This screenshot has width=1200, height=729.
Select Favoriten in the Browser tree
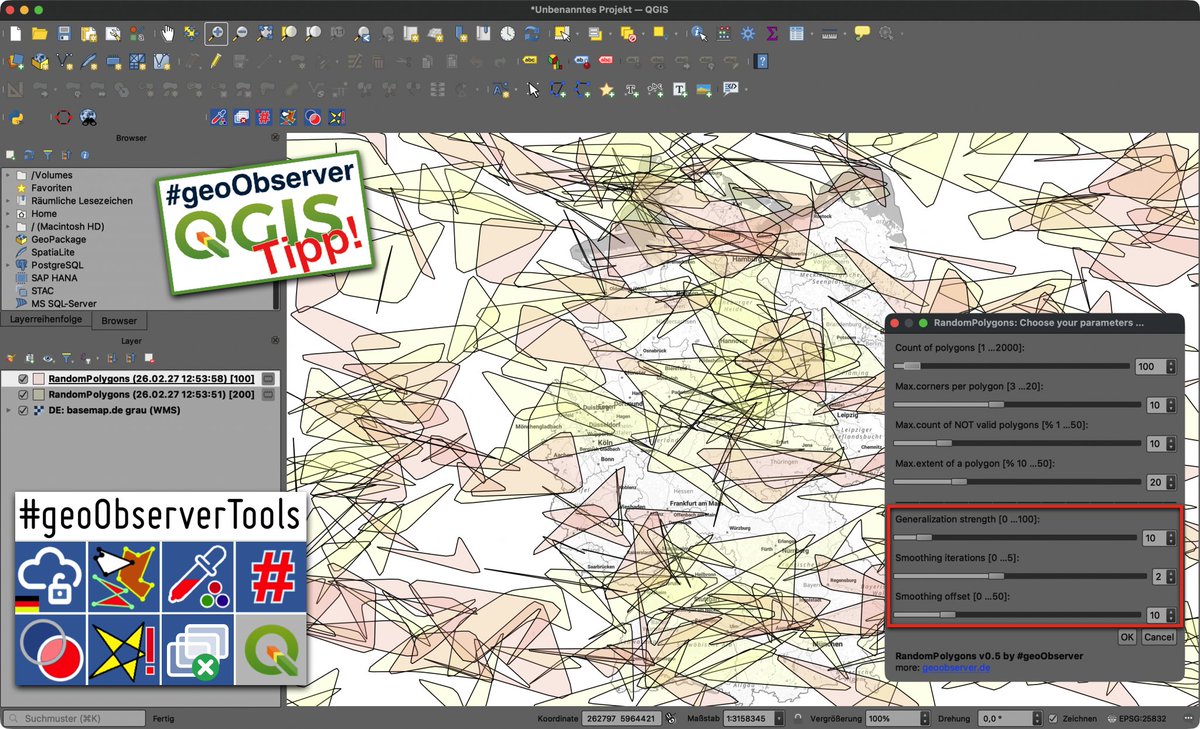pyautogui.click(x=51, y=188)
